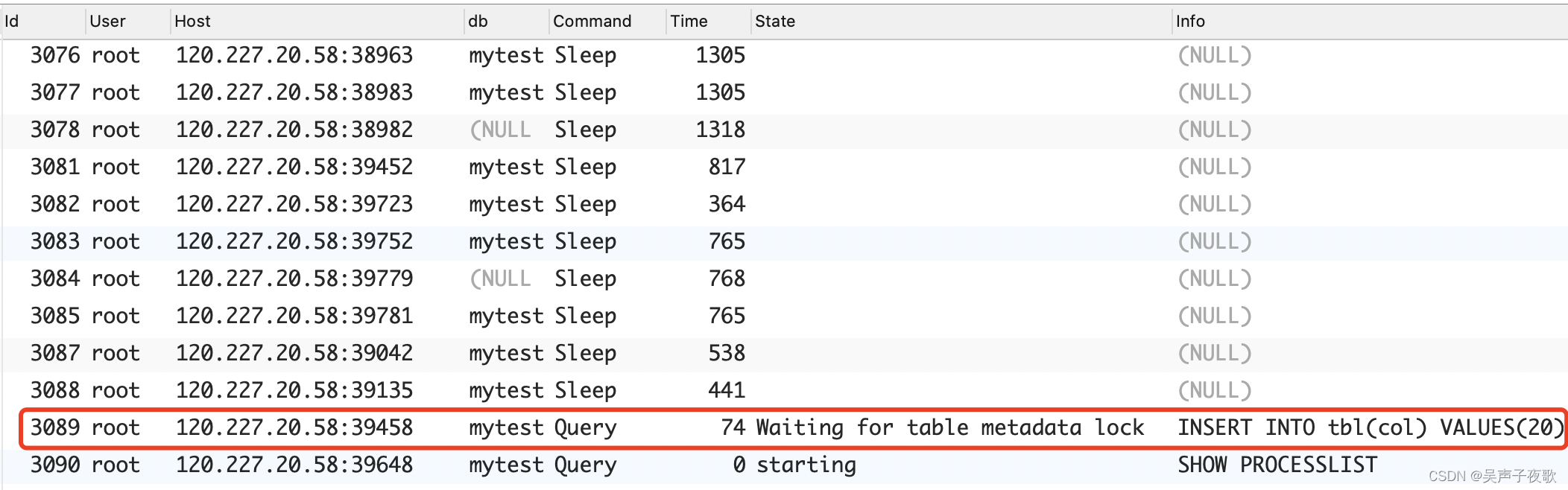Click the Time value 441
The width and height of the screenshot is (1568, 490).
(727, 390)
